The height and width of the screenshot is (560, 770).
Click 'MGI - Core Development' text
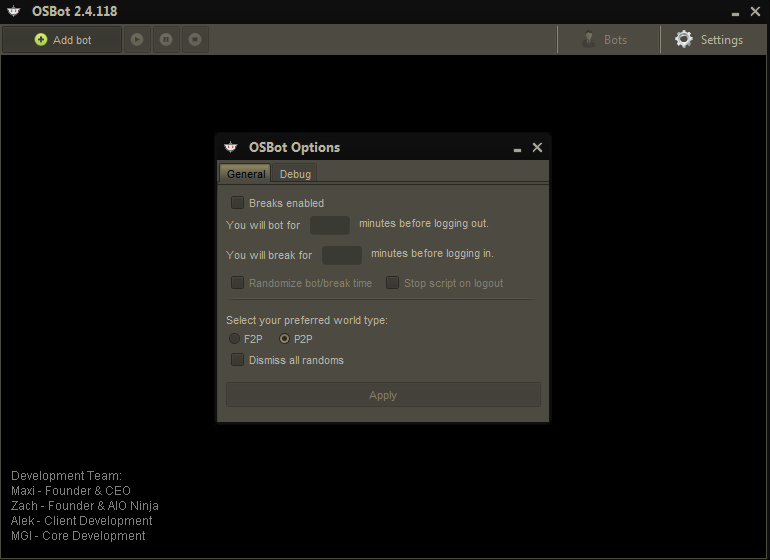(x=78, y=535)
